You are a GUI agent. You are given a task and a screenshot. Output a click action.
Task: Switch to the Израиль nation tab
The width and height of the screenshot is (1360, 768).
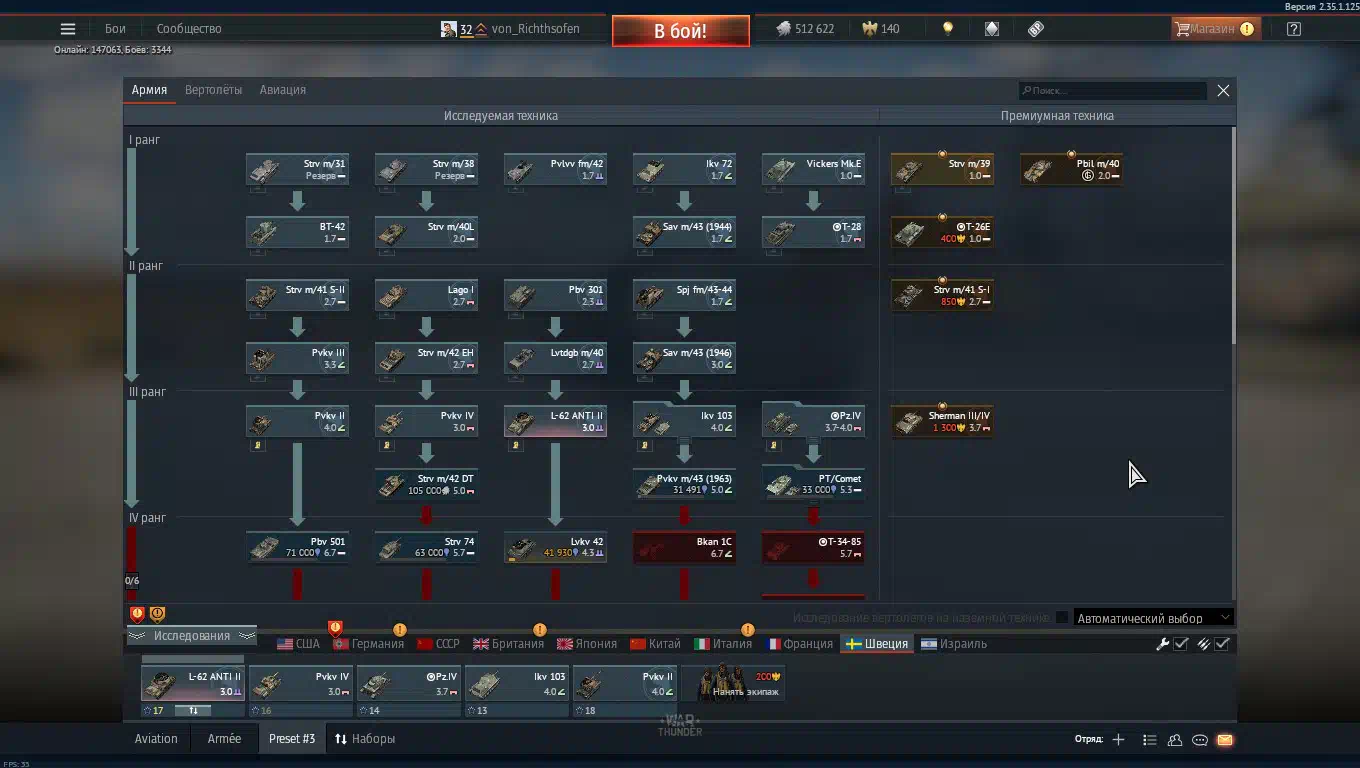(954, 644)
